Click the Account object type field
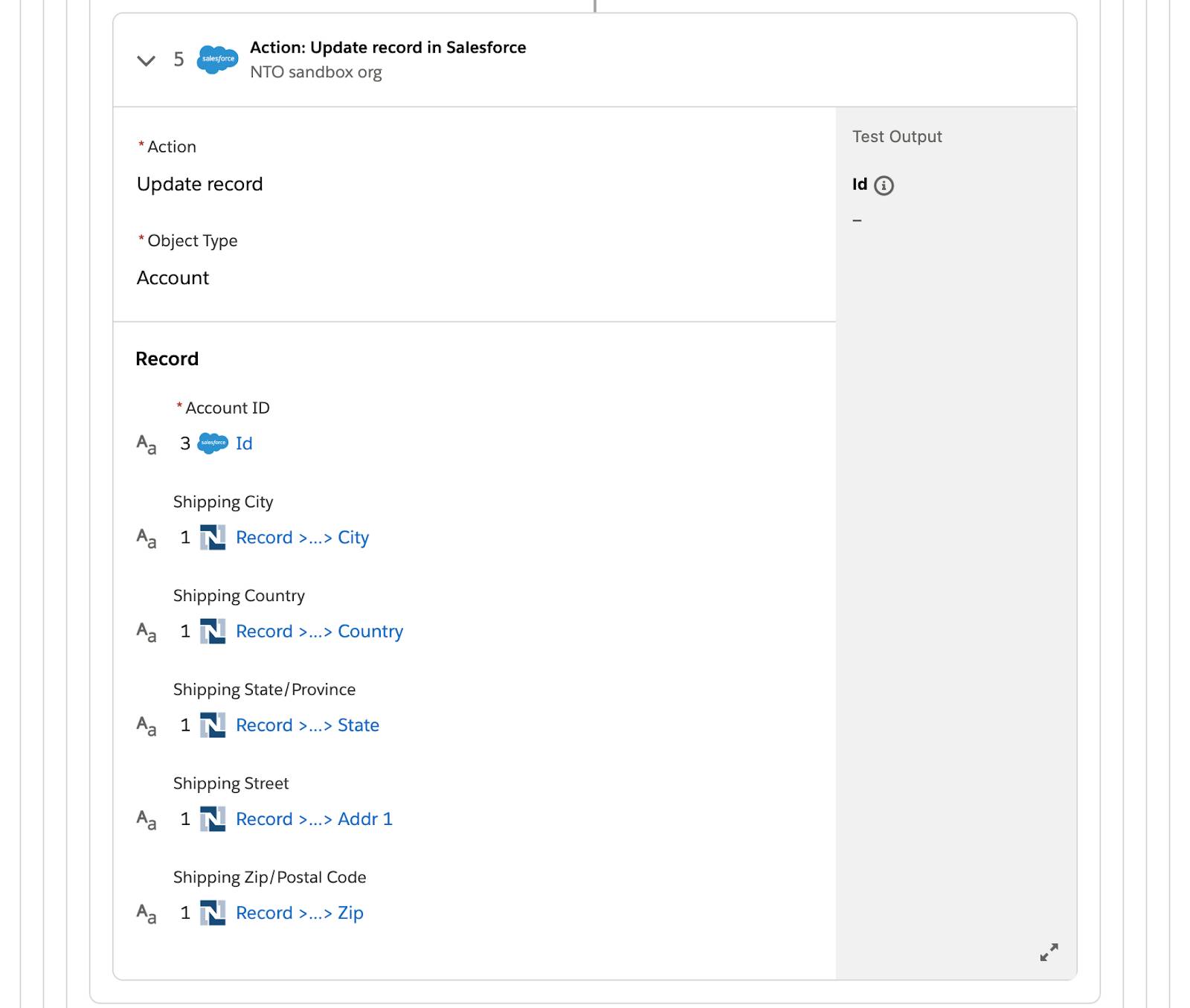This screenshot has height=1008, width=1190. [x=173, y=277]
